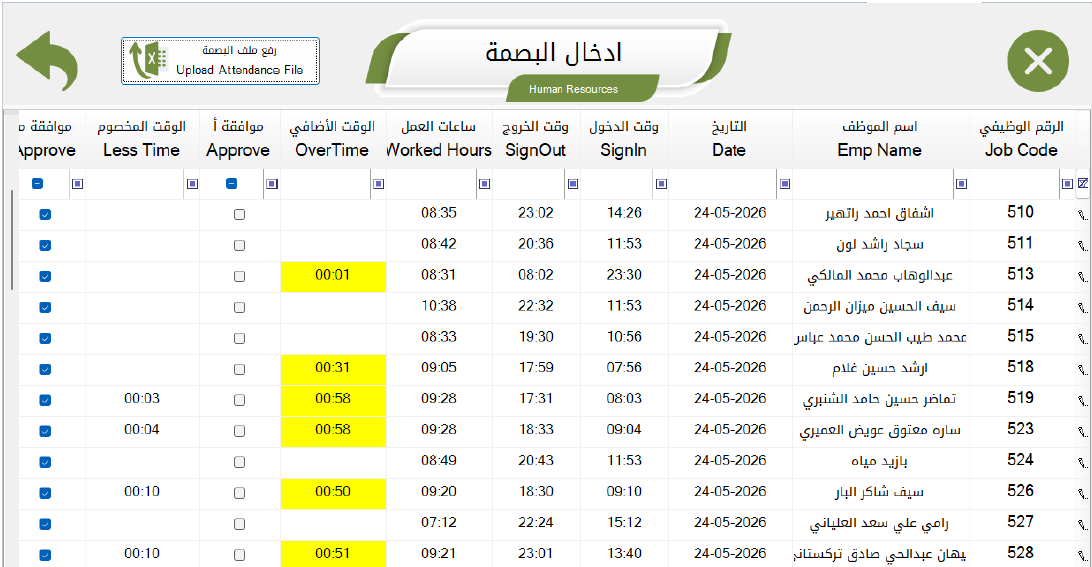Sort by the Less Time column header
This screenshot has width=1092, height=567.
(x=141, y=139)
